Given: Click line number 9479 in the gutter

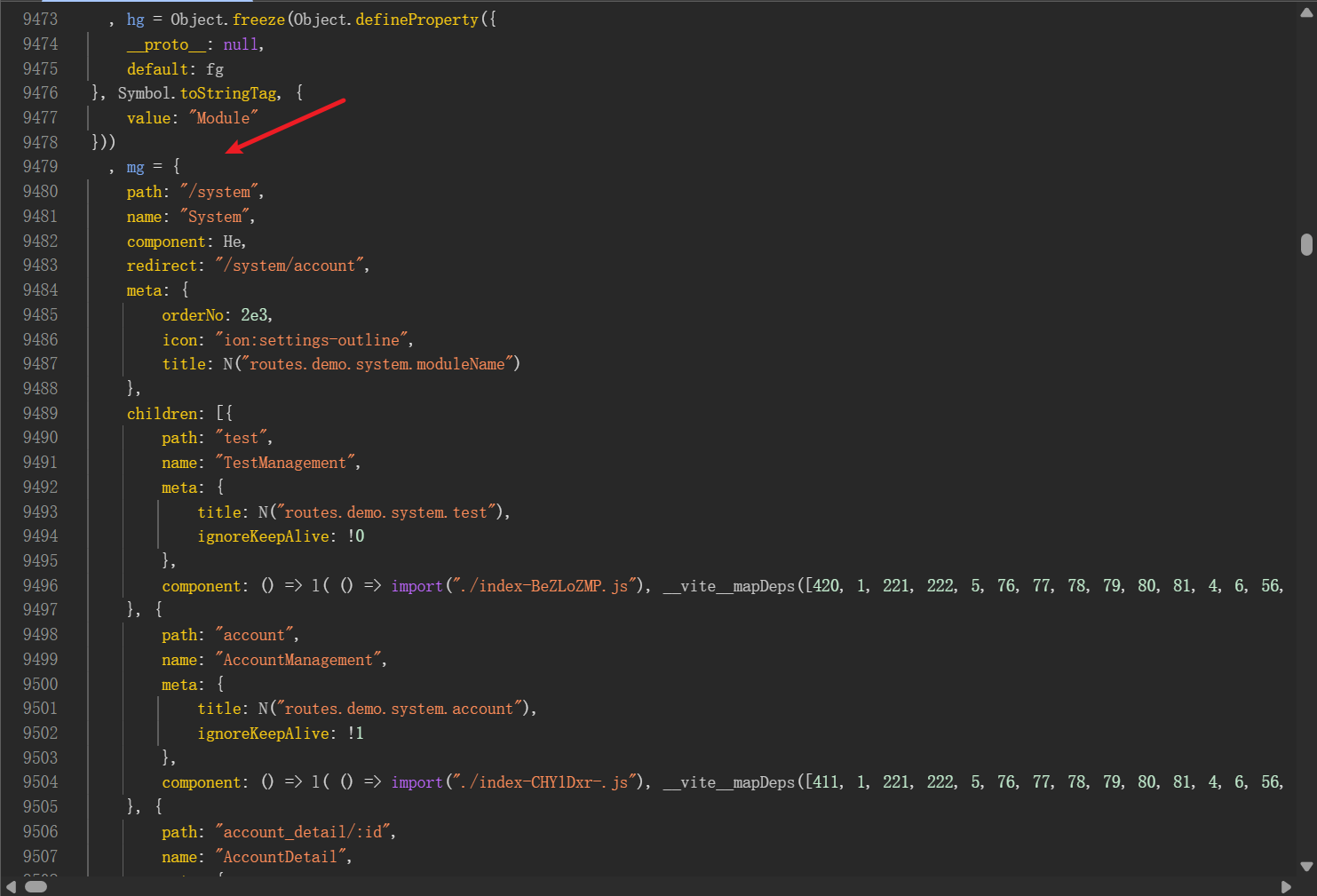Looking at the screenshot, I should click(40, 167).
